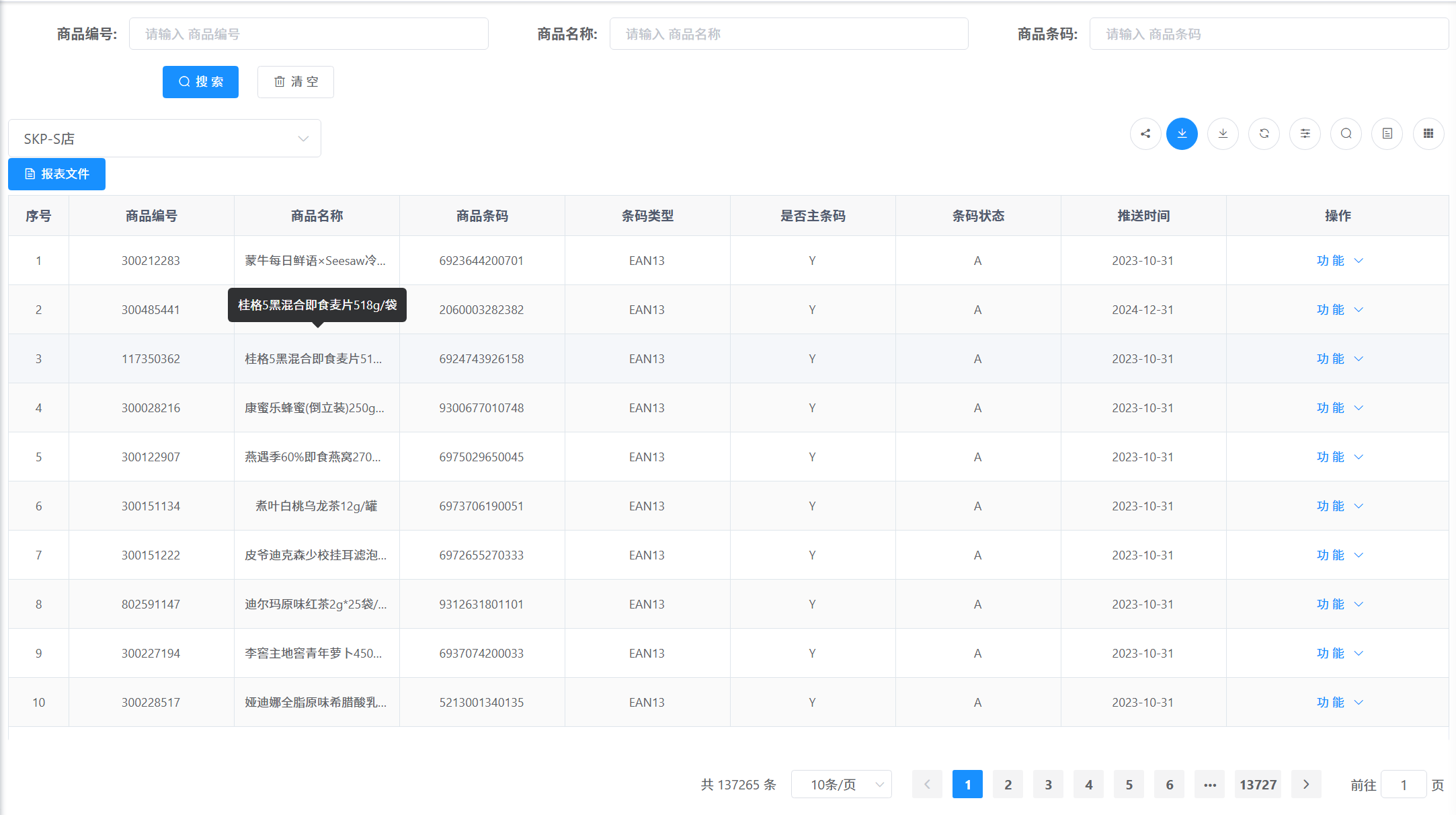Open the filter sliders settings icon
Image resolution: width=1456 pixels, height=815 pixels.
(x=1305, y=134)
